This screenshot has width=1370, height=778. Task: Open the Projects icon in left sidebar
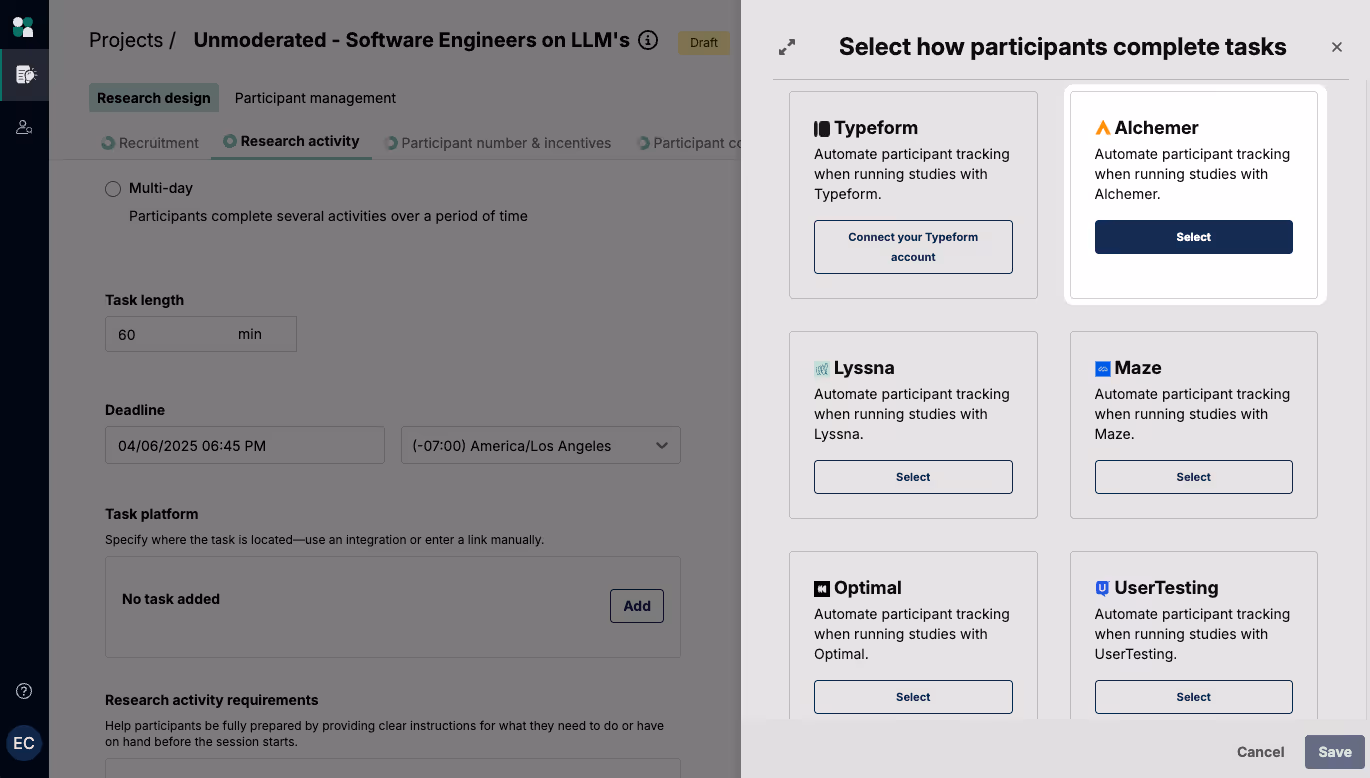tap(25, 75)
